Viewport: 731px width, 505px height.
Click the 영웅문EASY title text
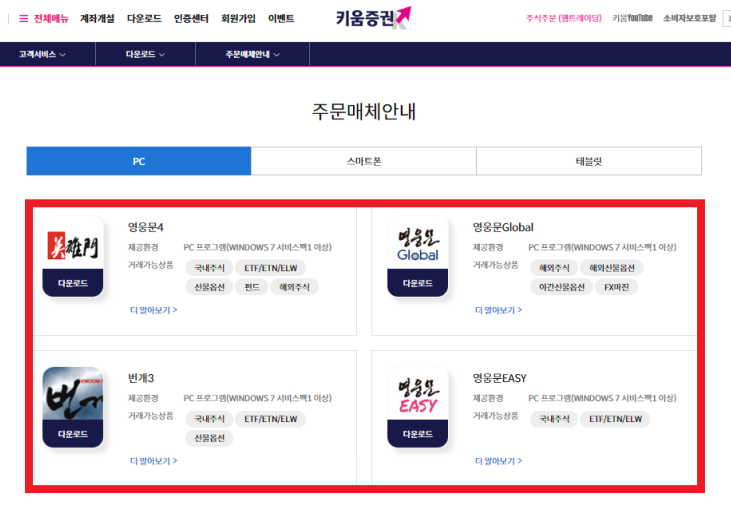pyautogui.click(x=499, y=378)
